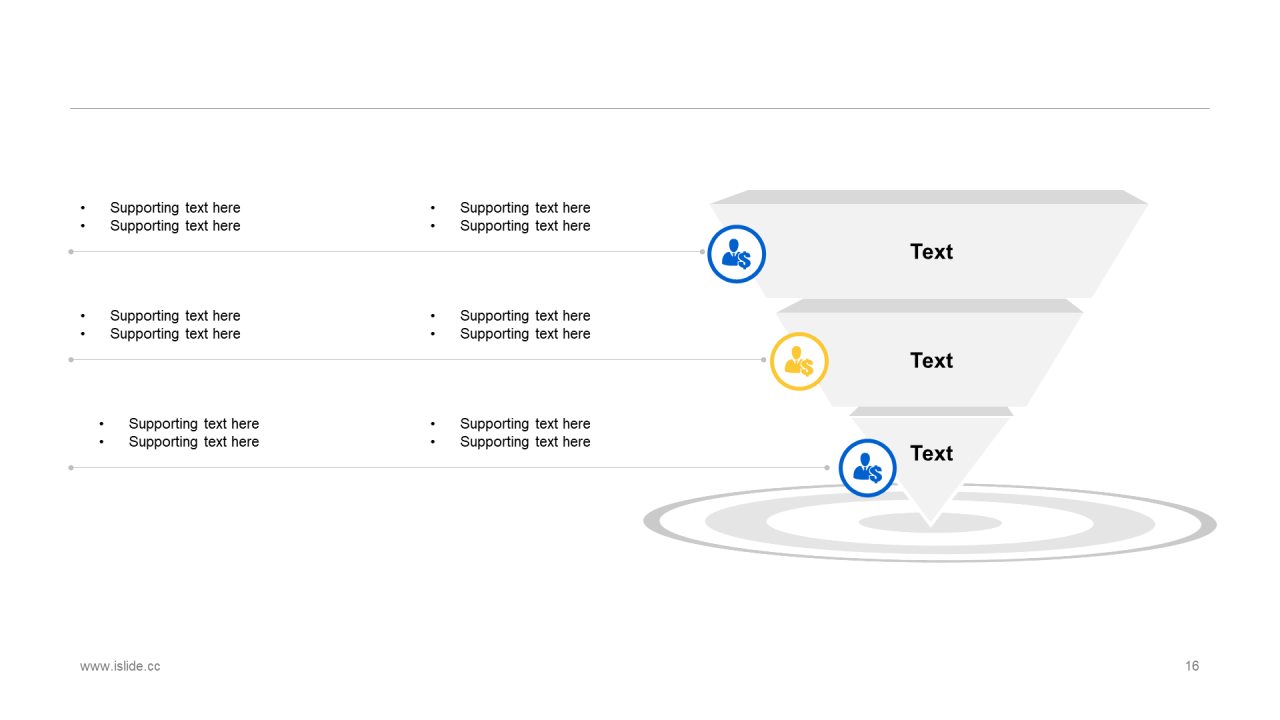1280x720 pixels.
Task: Click the slide number 16 in the footer
Action: coord(1192,666)
